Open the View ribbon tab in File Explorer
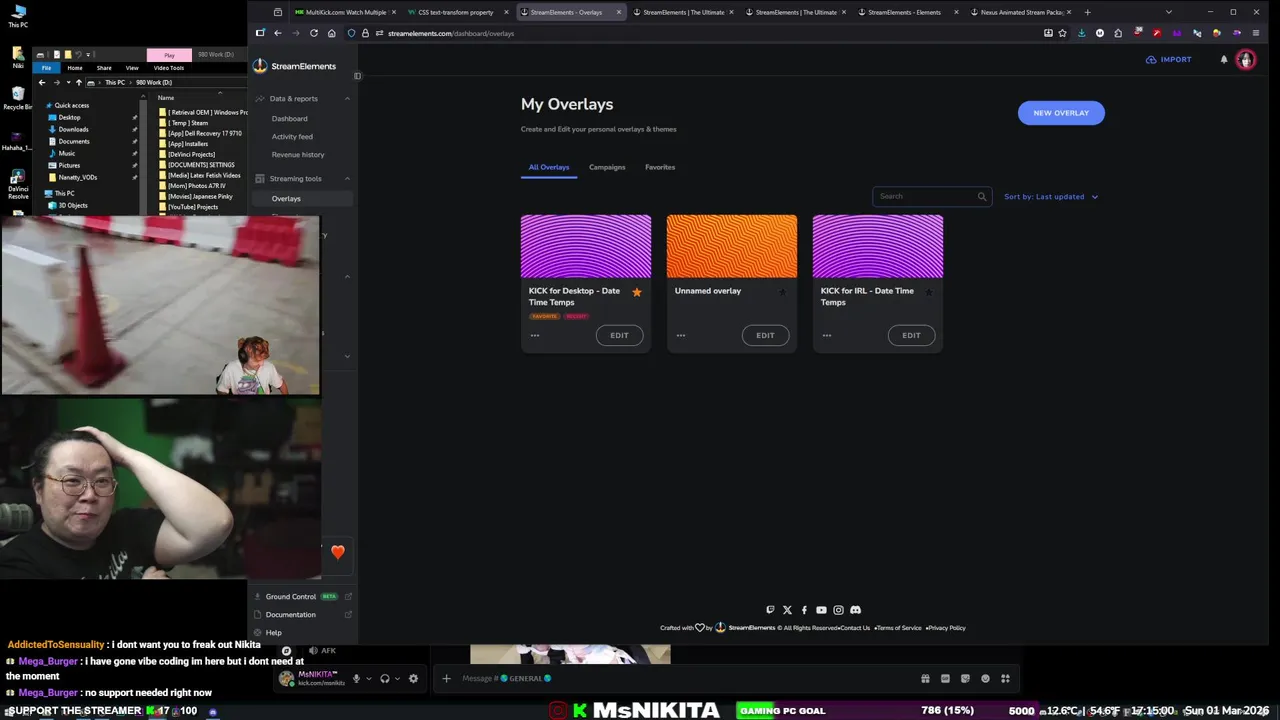 click(132, 68)
